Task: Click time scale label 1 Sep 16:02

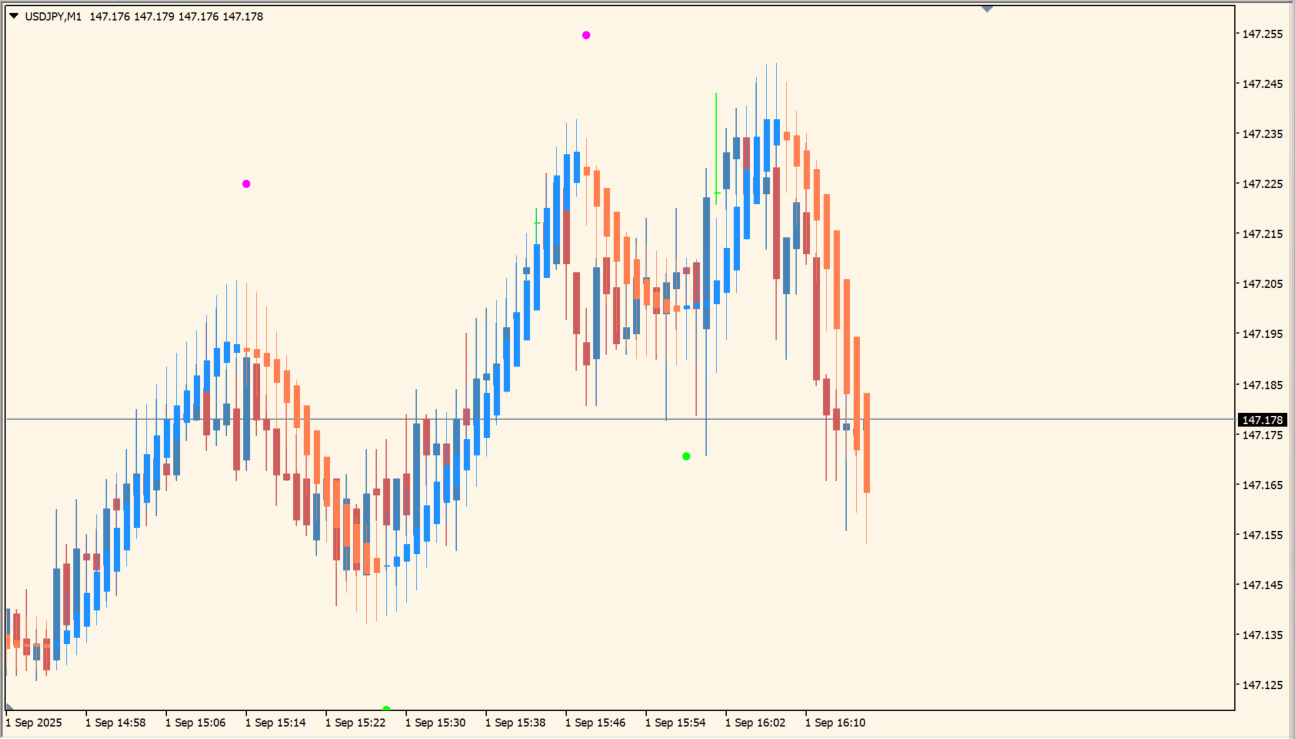Action: point(755,722)
